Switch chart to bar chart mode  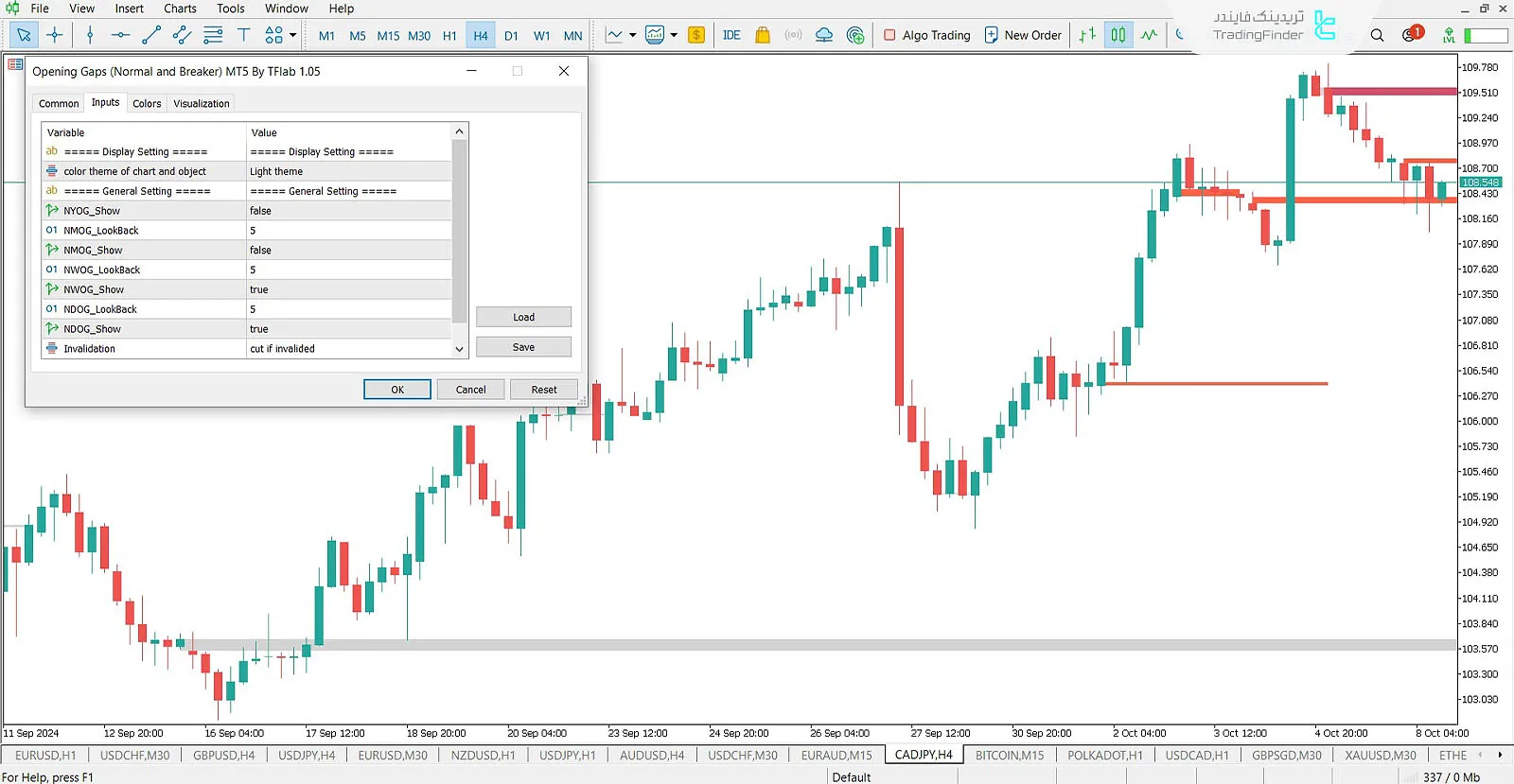[x=1087, y=35]
